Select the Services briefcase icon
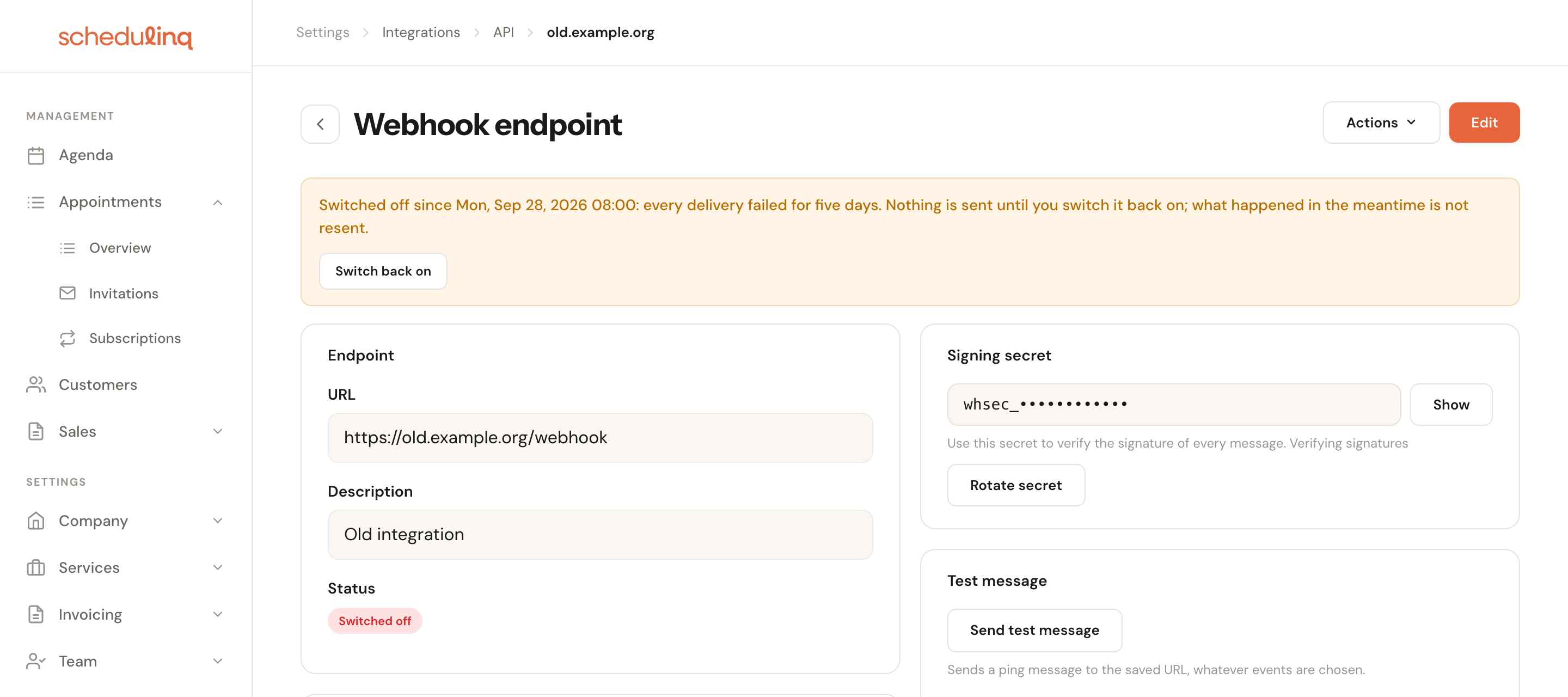Screen dimensions: 1568x697 click(36, 567)
